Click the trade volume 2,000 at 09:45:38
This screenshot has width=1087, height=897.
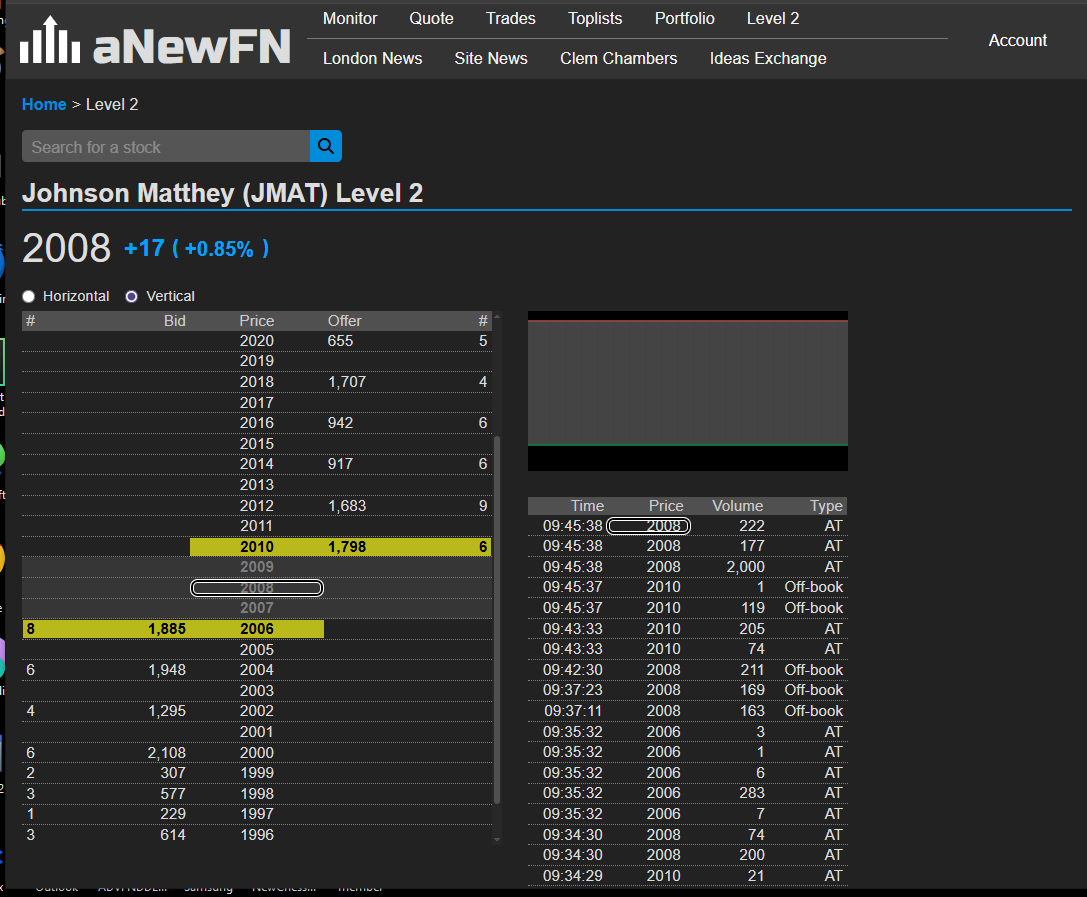[x=745, y=567]
